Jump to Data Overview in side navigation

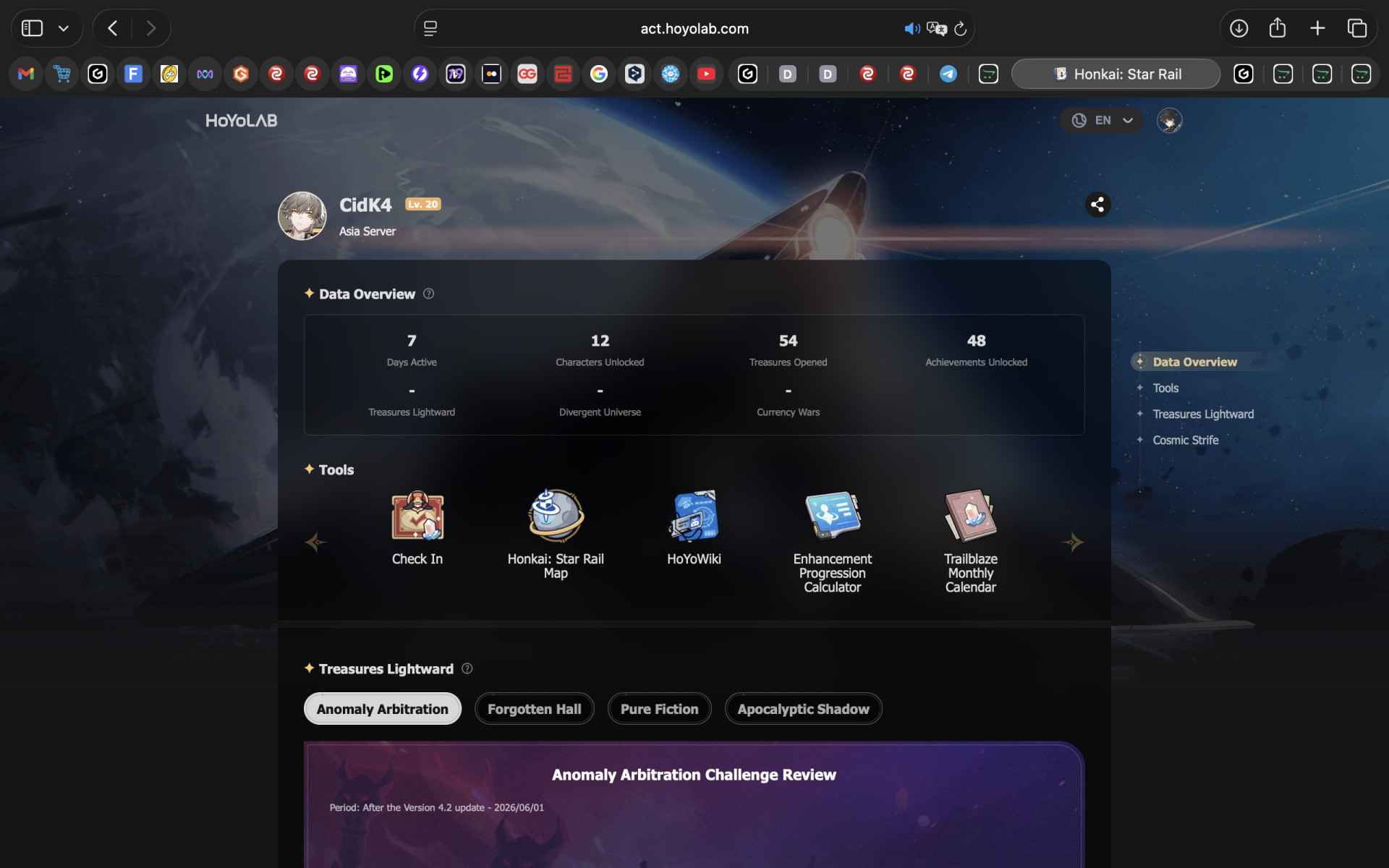1194,362
